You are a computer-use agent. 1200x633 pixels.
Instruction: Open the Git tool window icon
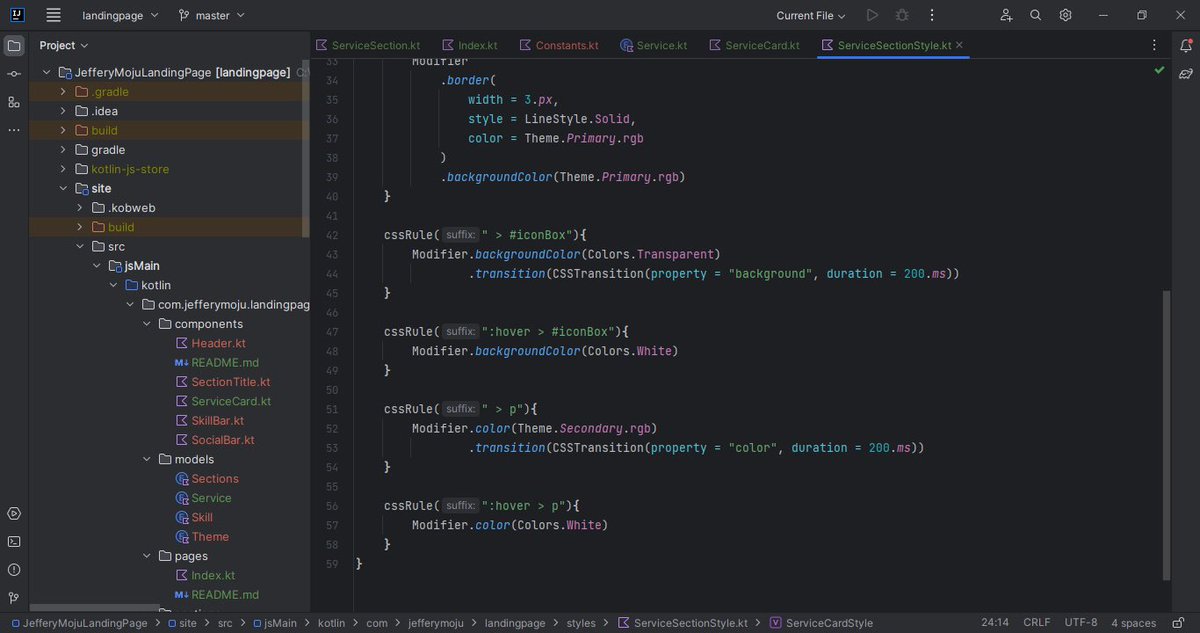pos(14,597)
